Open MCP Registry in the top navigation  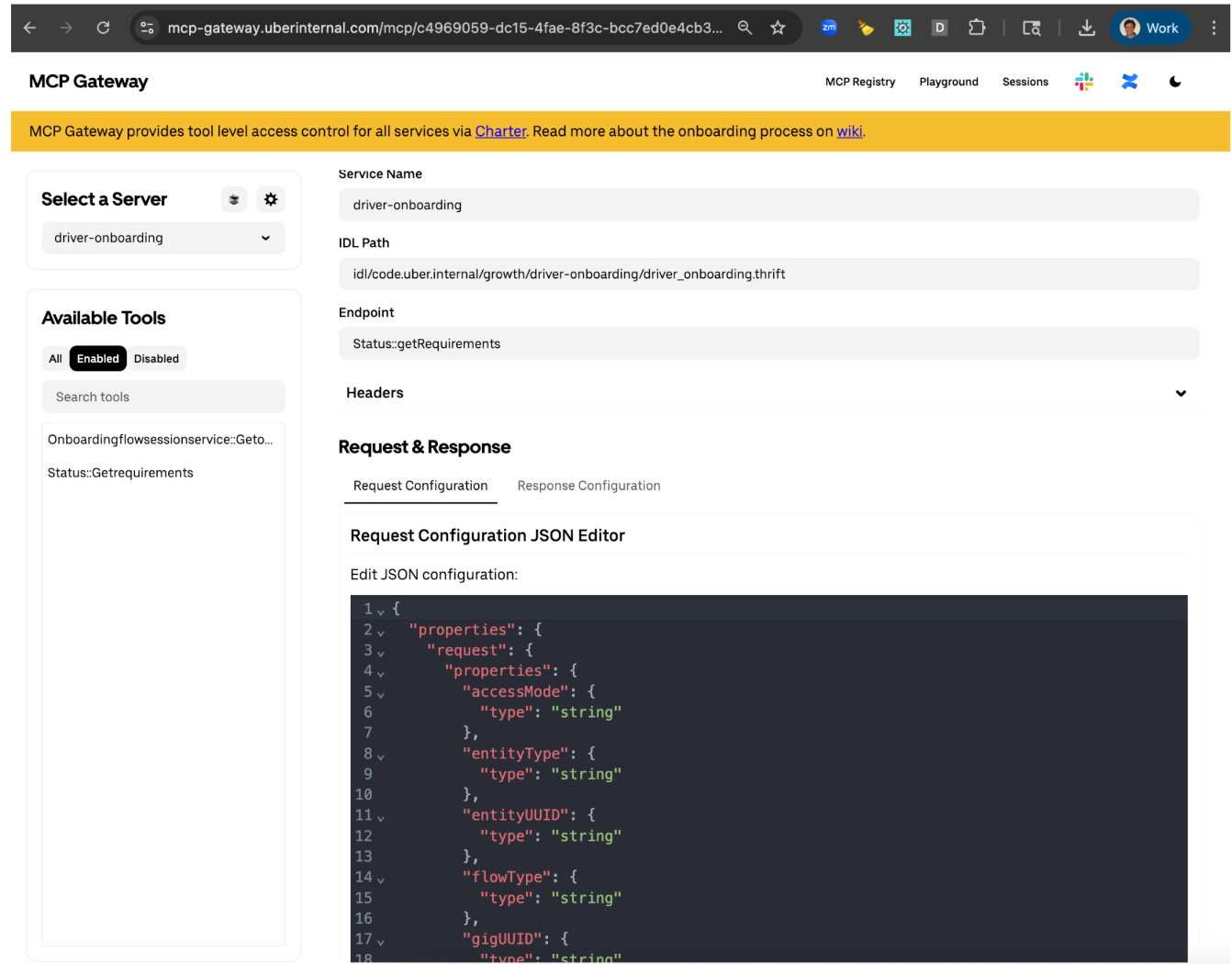pos(860,82)
